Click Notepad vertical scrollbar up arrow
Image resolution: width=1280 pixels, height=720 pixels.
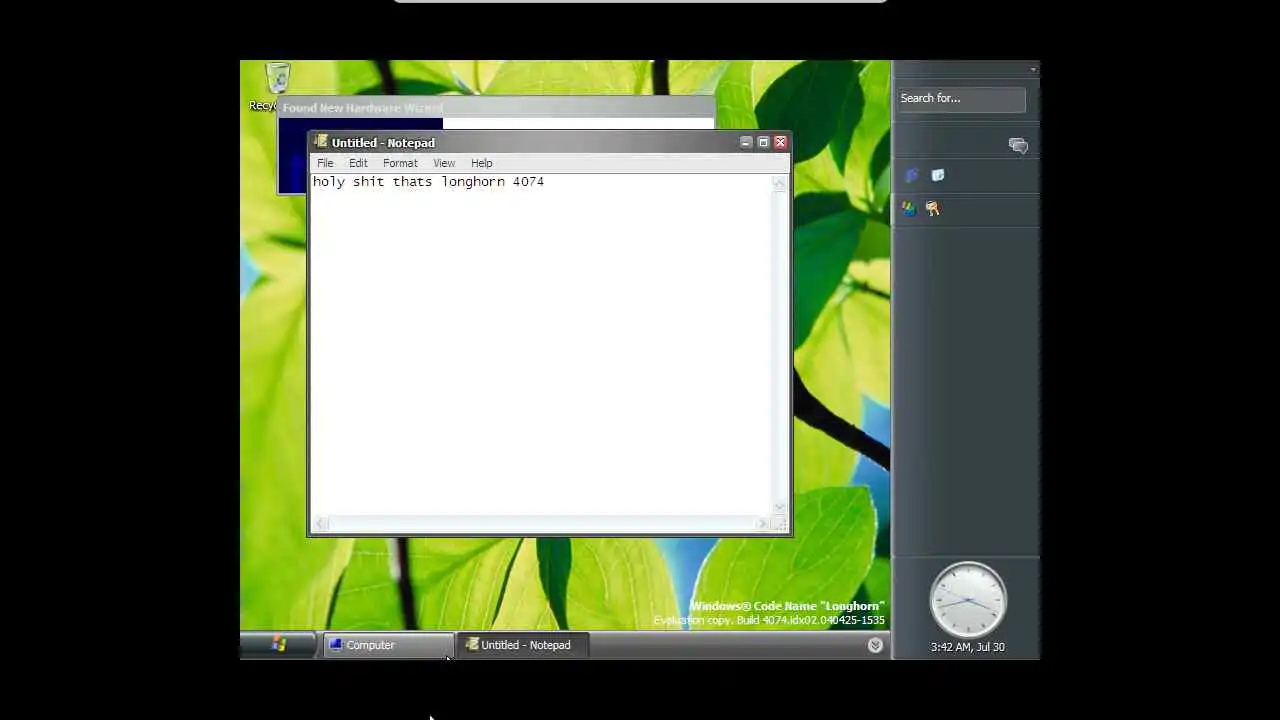pos(779,183)
